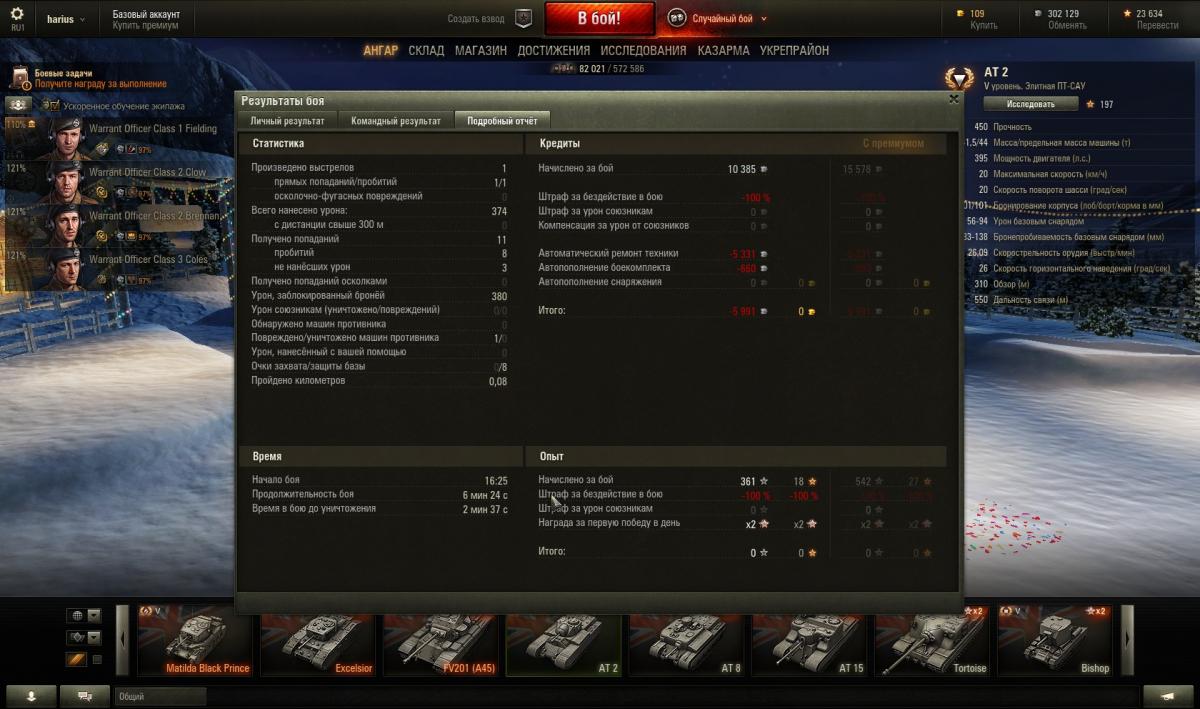Click the orange stripe favorites filter icon
This screenshot has height=709, width=1200.
76,659
